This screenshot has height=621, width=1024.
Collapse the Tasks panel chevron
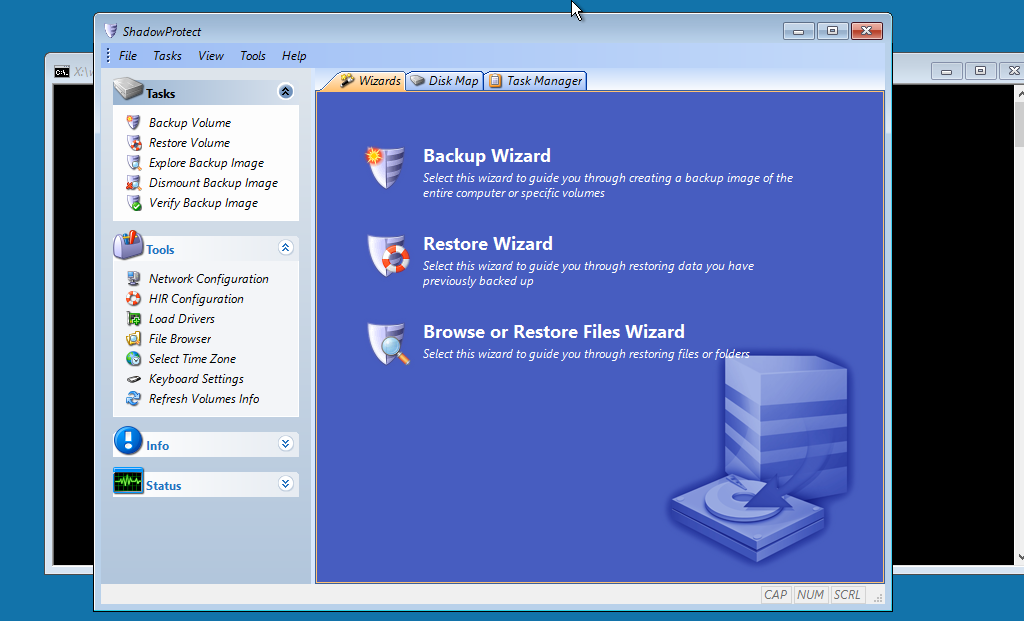pyautogui.click(x=285, y=91)
